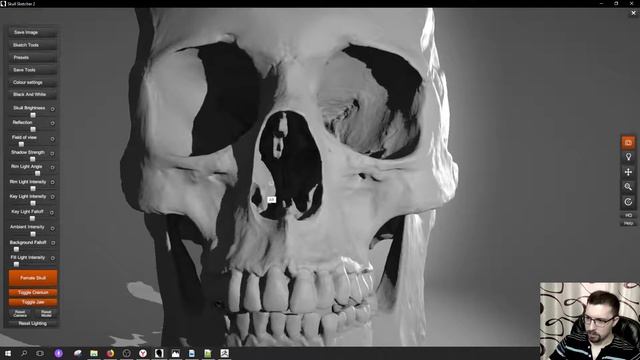Click the Save Image button

coord(33,32)
